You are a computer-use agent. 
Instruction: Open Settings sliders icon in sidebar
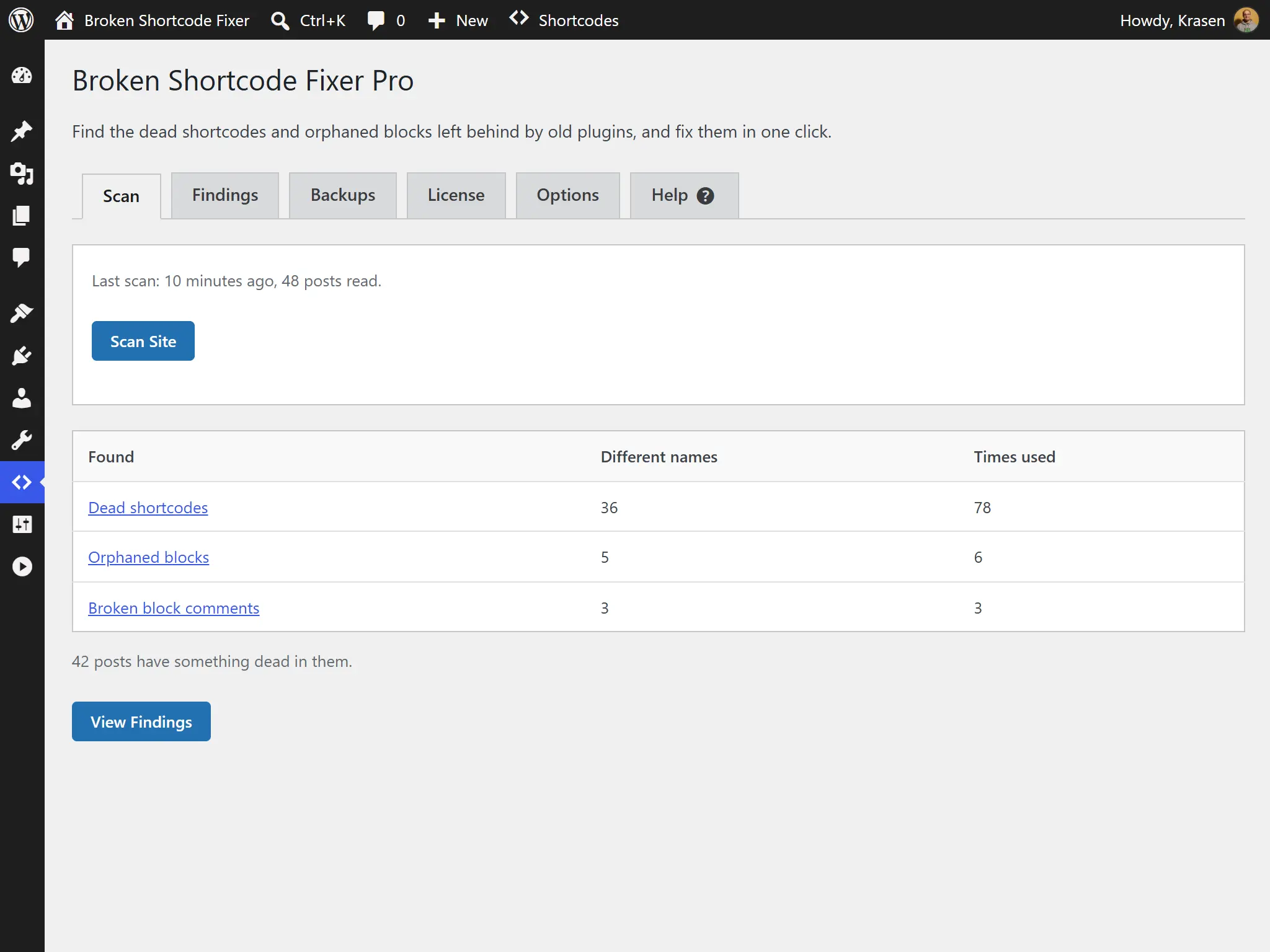[x=22, y=524]
